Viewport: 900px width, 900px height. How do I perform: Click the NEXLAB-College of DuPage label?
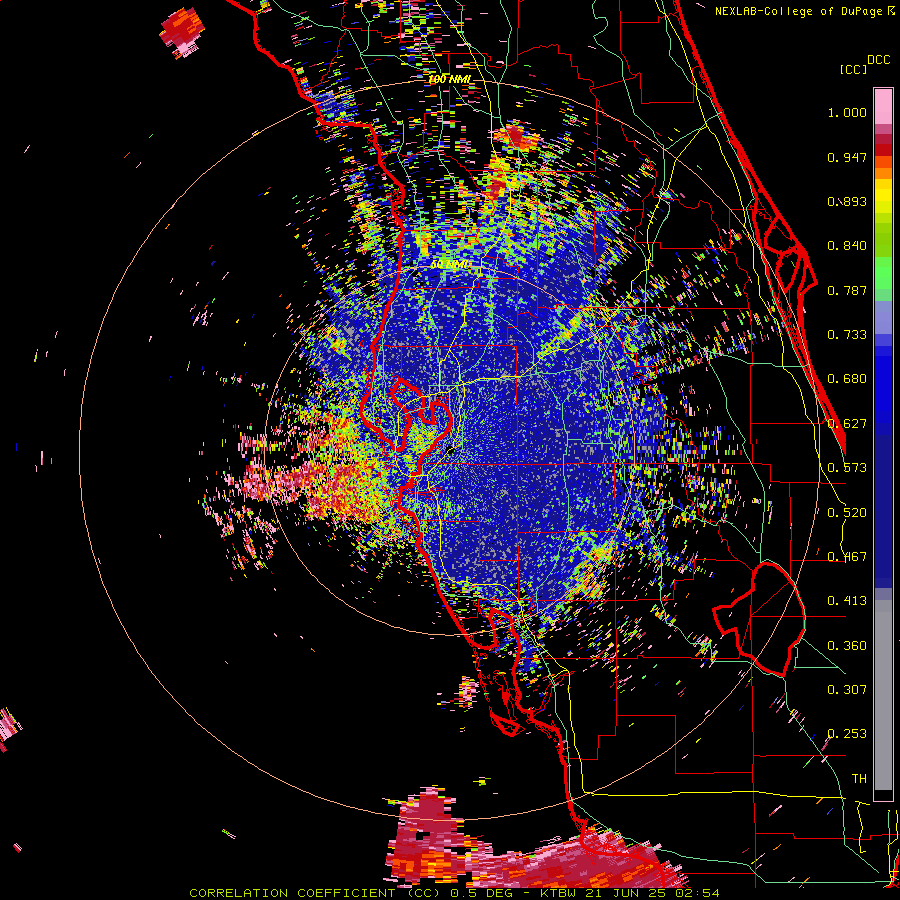pyautogui.click(x=798, y=11)
